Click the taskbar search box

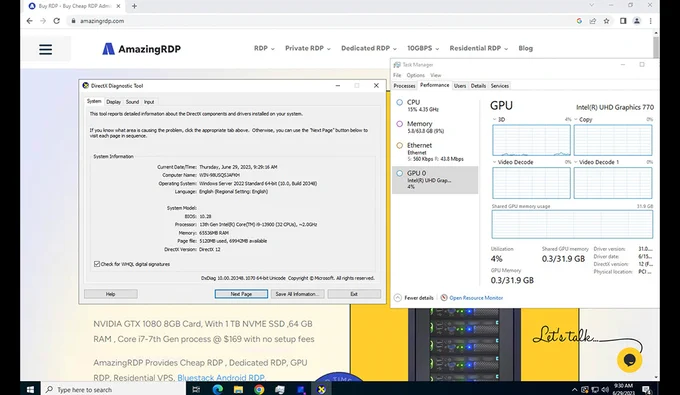tap(114, 389)
